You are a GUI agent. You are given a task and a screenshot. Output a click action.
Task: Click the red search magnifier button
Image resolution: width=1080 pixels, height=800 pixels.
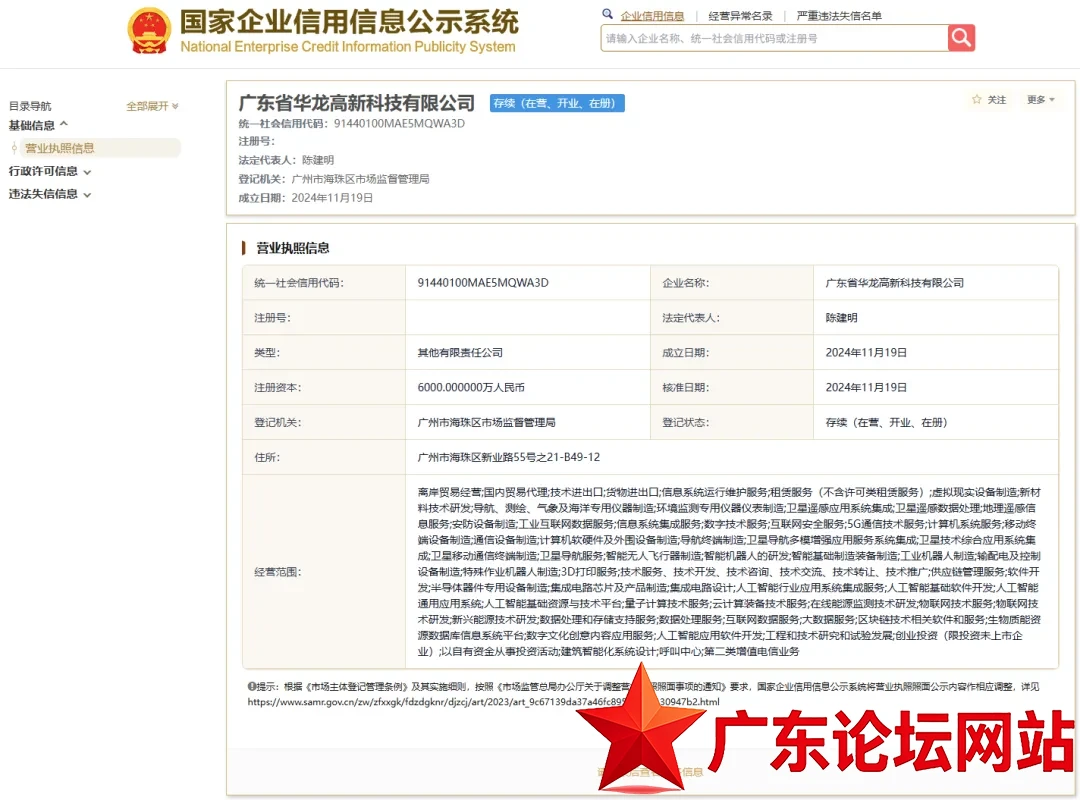pyautogui.click(x=961, y=38)
